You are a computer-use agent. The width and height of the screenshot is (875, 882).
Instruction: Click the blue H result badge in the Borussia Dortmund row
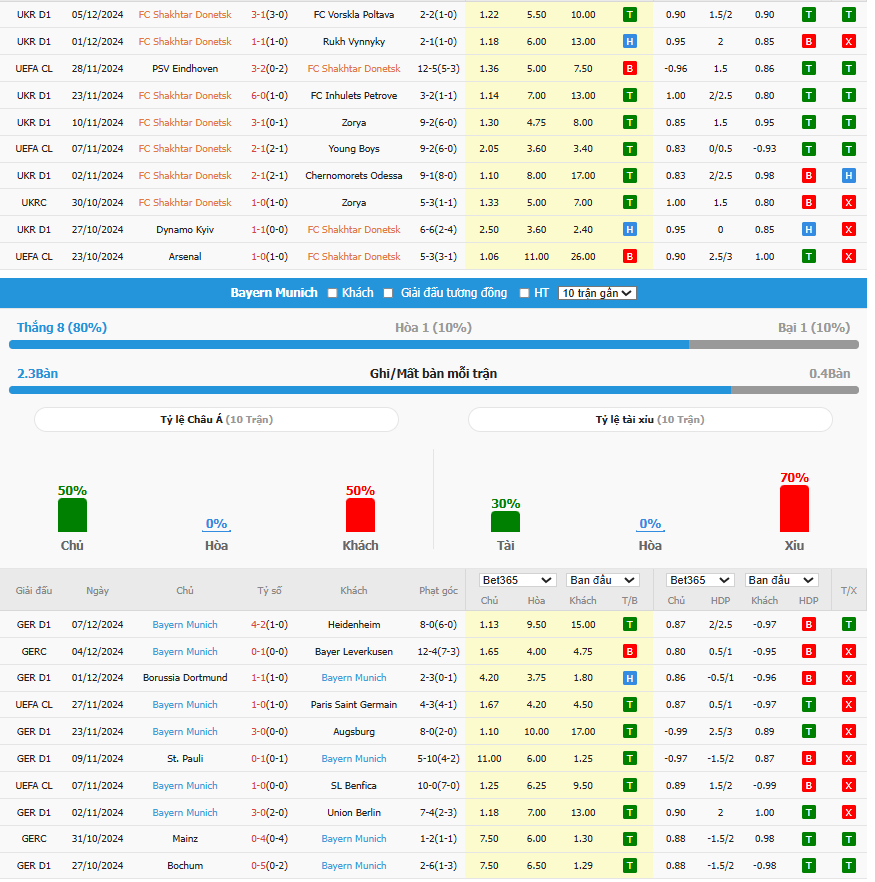[x=630, y=678]
